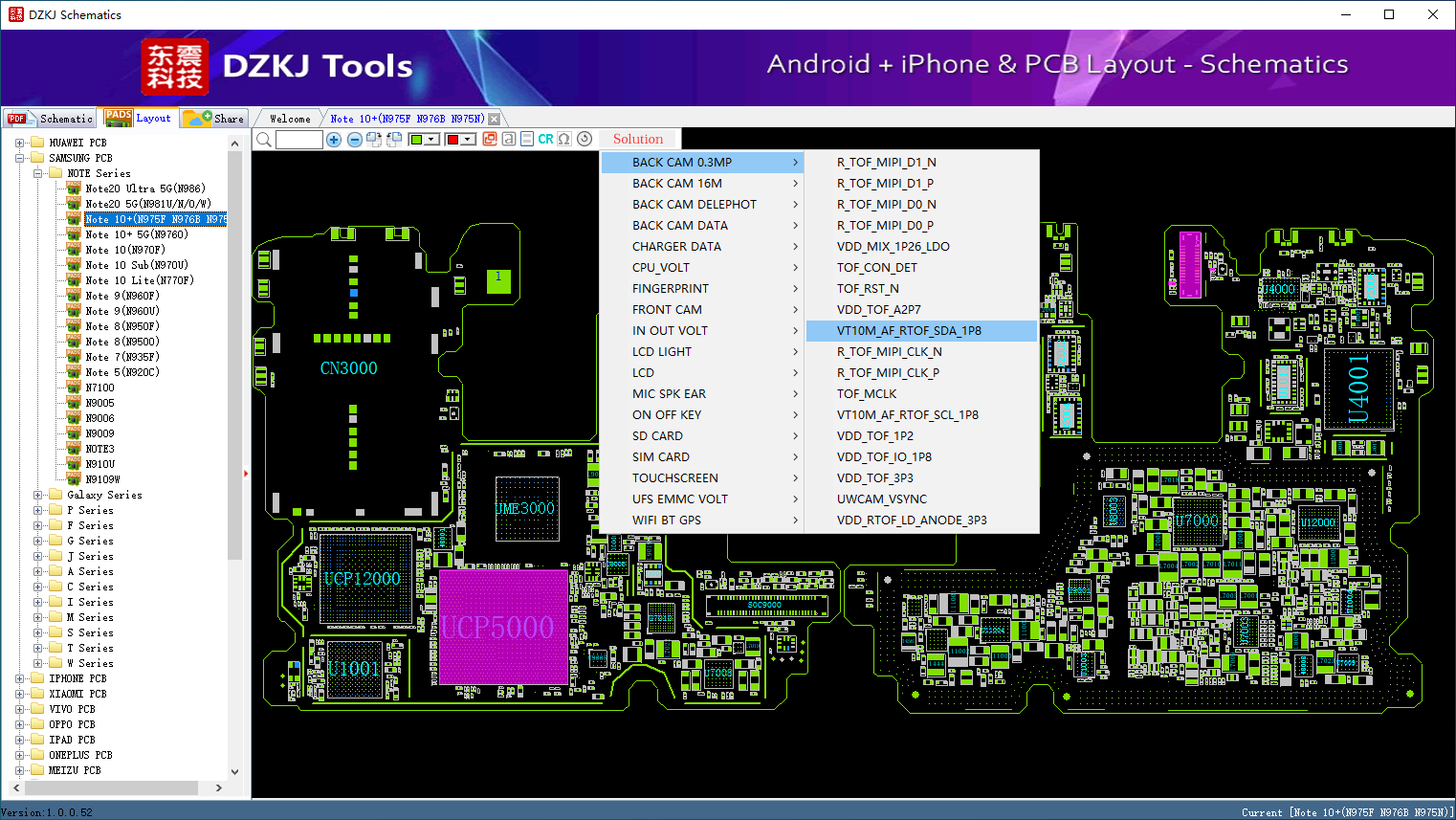Select BACK CAM 16M menu entry
1456x820 pixels.
tap(702, 184)
